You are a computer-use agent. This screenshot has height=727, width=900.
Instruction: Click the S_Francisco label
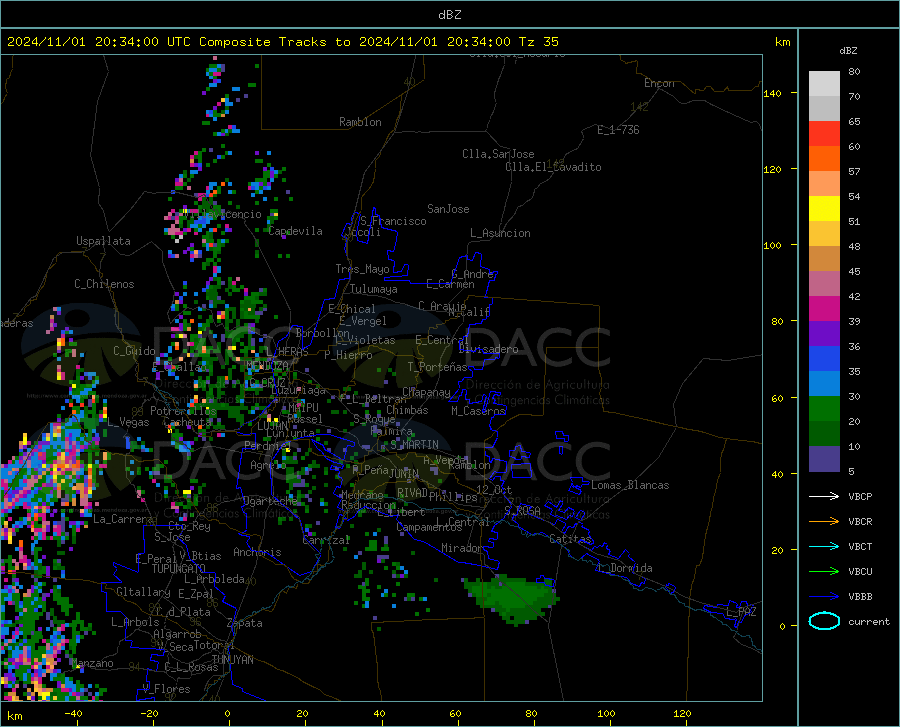point(393,221)
